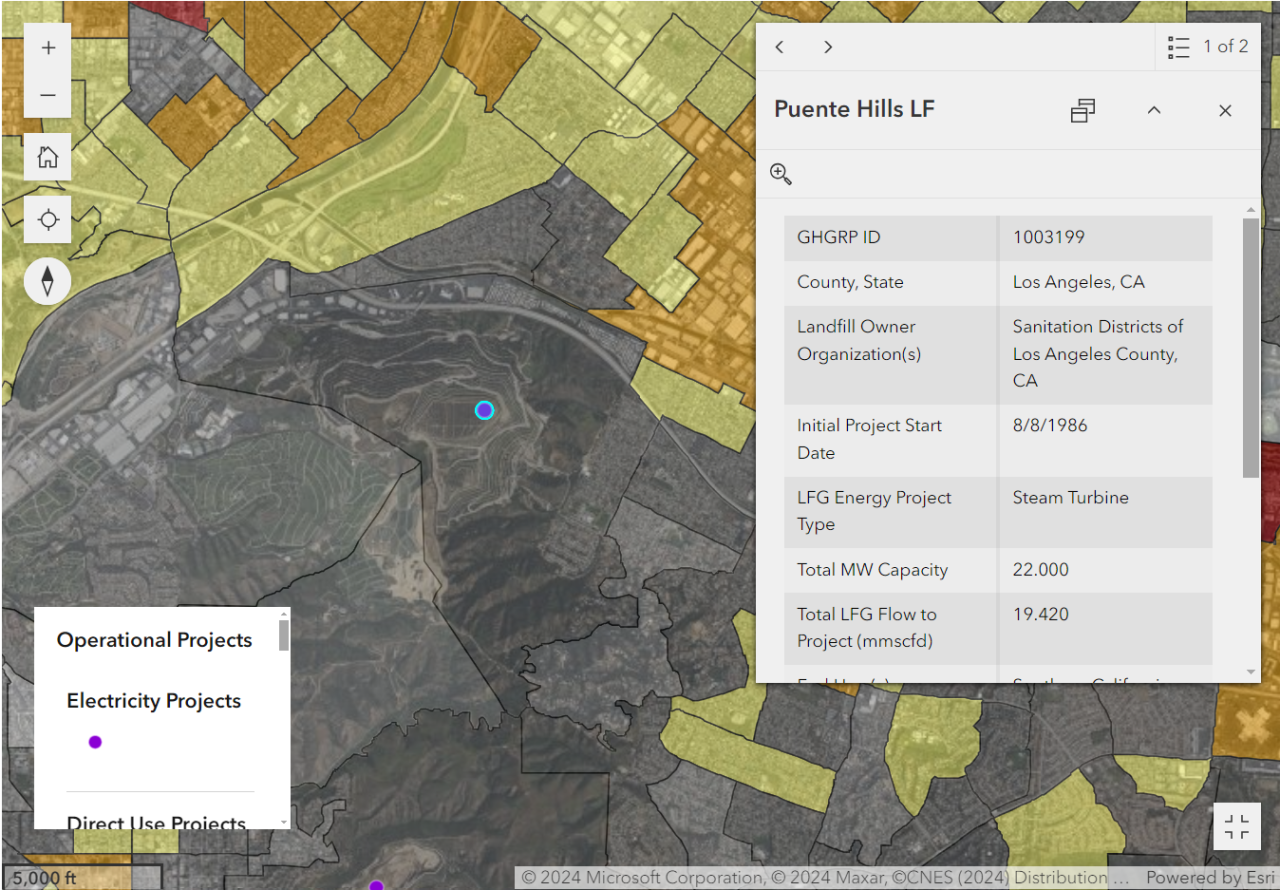Collapse the Puente Hills LF popup
The width and height of the screenshot is (1280, 890).
coord(1154,110)
